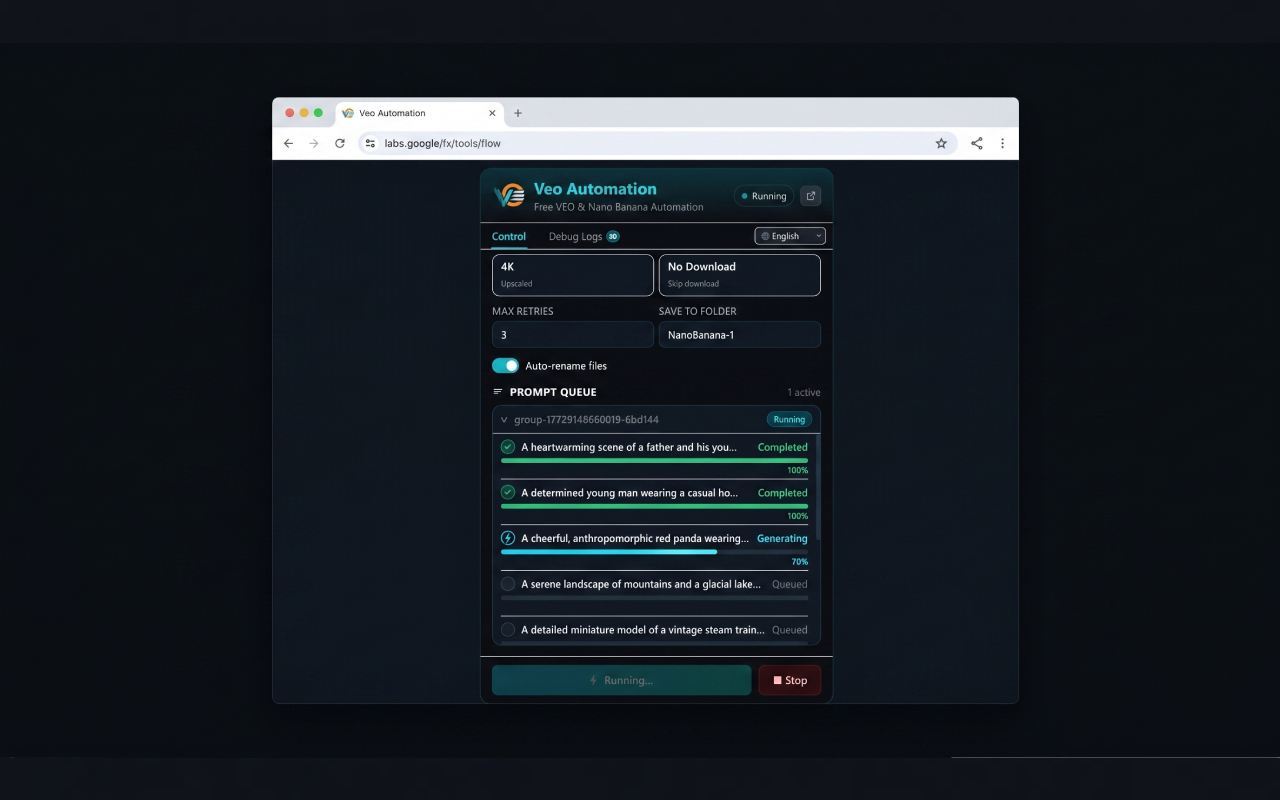Go back in the browser
This screenshot has width=1280, height=800.
(289, 143)
